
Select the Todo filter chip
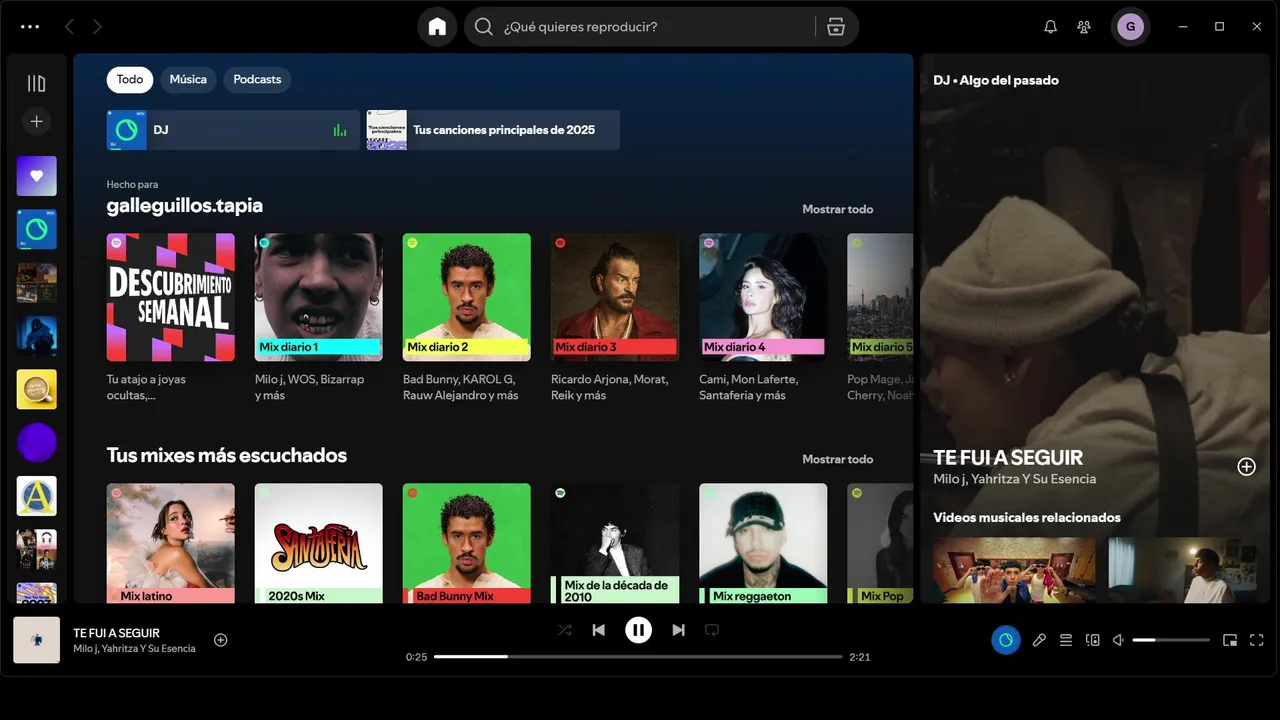coord(130,79)
